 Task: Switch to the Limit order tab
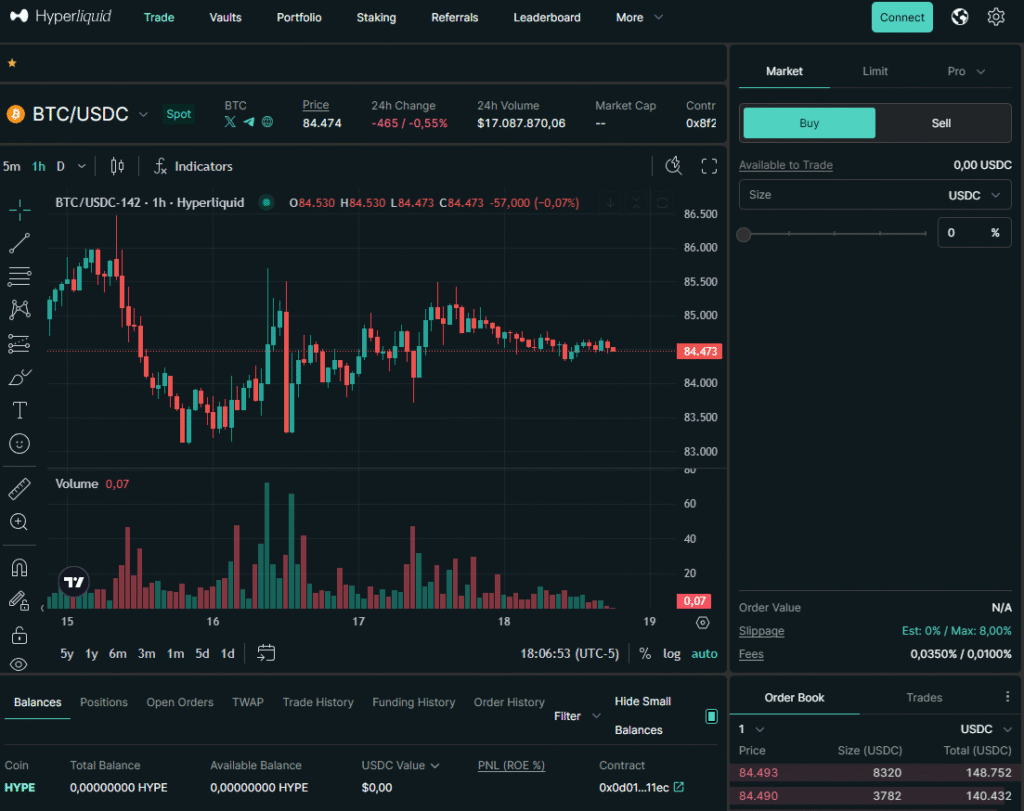pos(875,71)
